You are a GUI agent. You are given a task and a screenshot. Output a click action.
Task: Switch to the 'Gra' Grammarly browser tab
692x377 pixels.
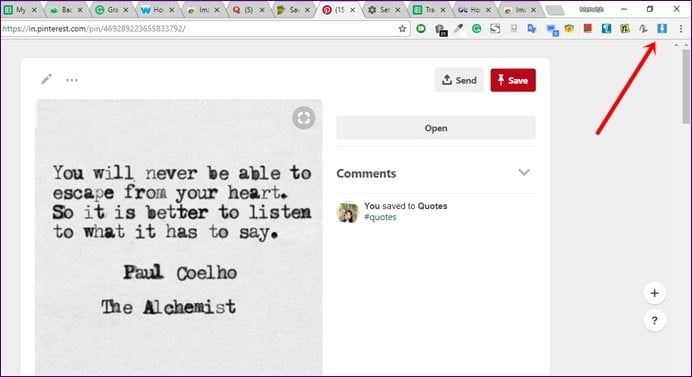coord(112,9)
